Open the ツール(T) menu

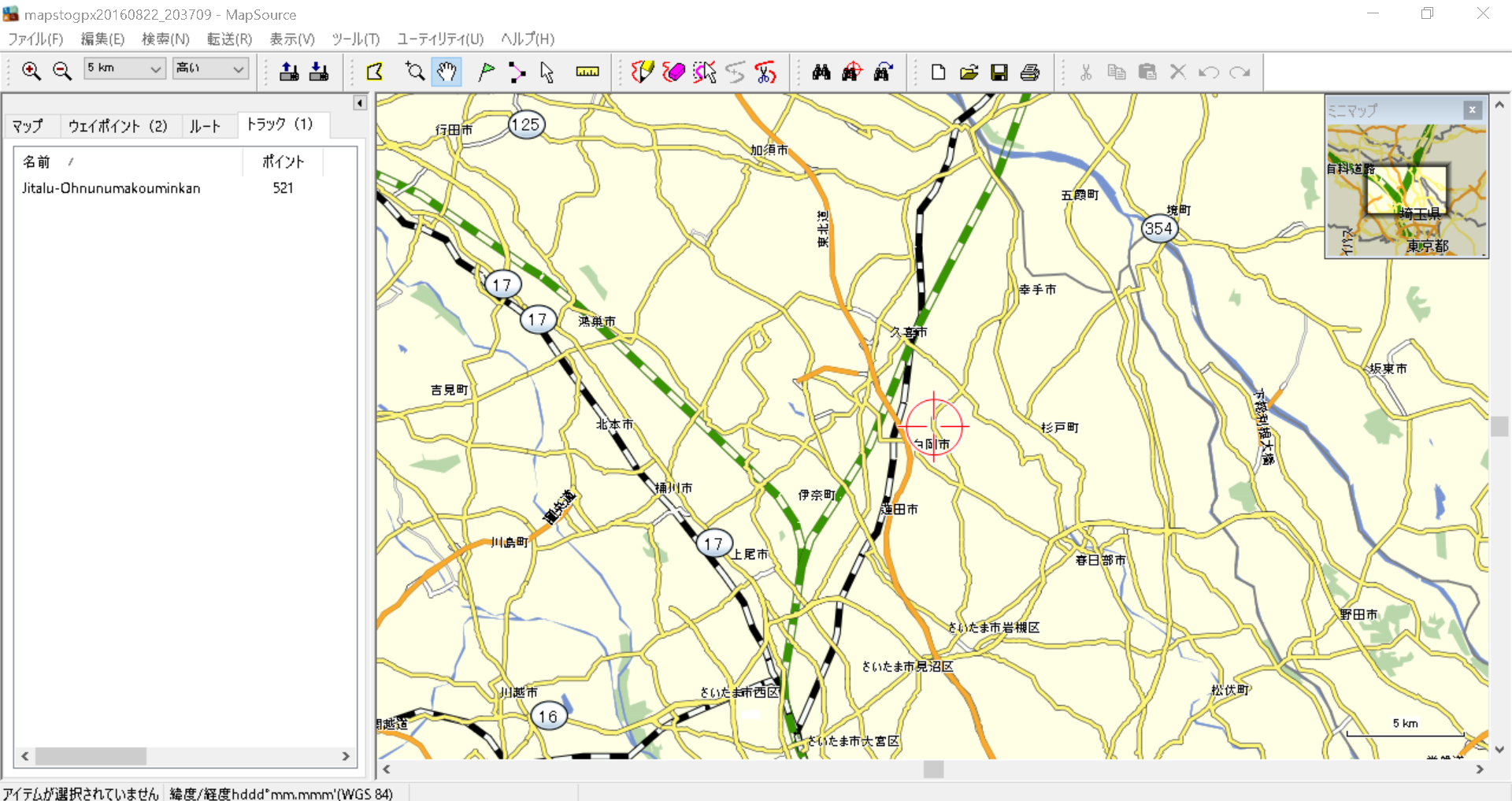click(355, 39)
